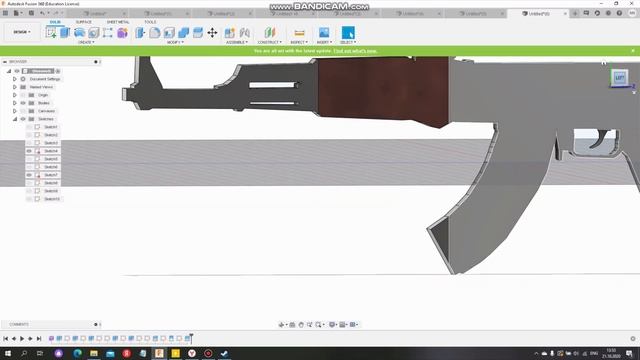
Task: Dismiss the green update banner
Action: pyautogui.click(x=633, y=51)
